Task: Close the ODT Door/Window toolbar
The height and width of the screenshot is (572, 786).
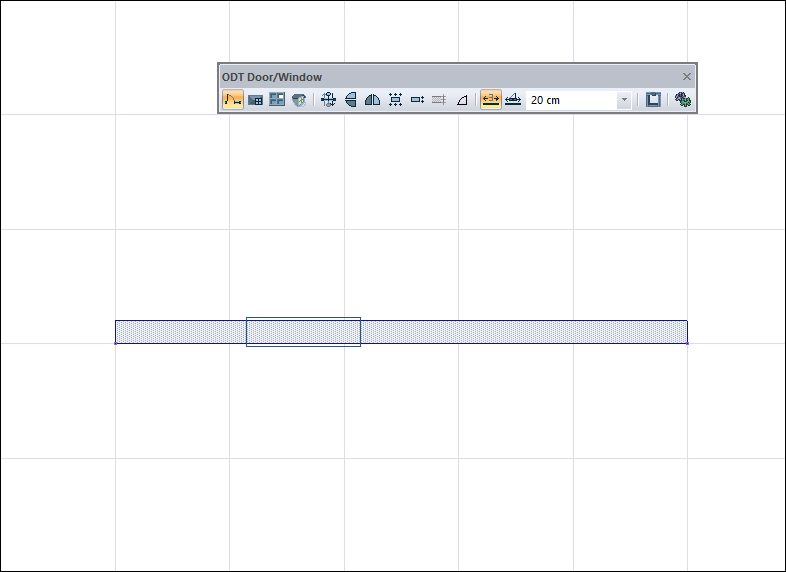Action: click(687, 76)
